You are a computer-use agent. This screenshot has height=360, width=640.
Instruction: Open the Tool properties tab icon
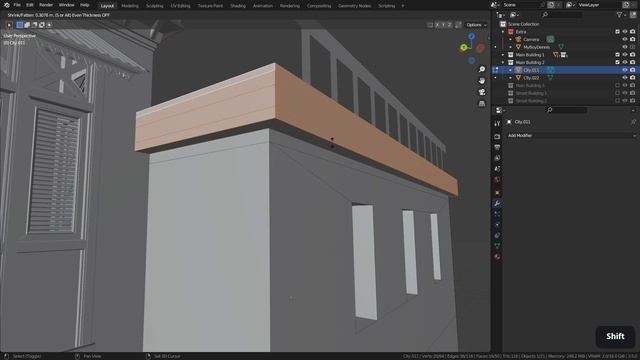click(x=497, y=124)
